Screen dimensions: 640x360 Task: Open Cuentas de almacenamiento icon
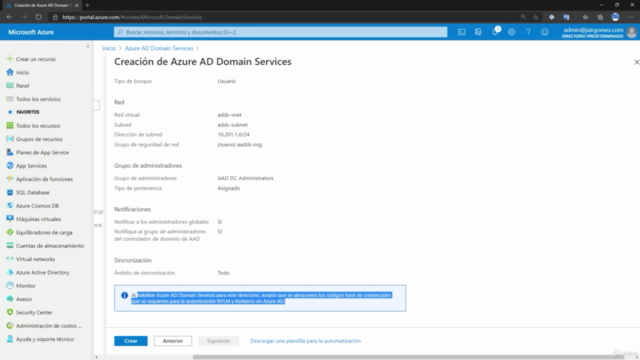(x=10, y=246)
